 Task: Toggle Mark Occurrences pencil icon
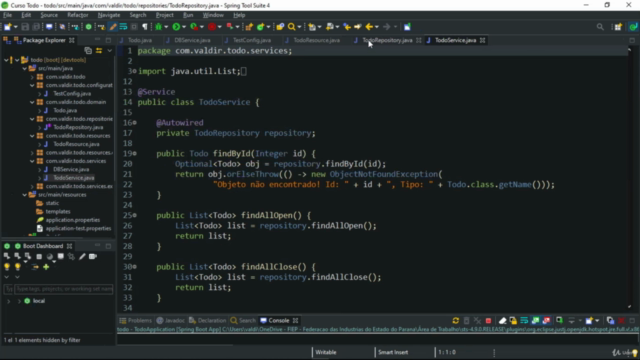click(x=113, y=27)
